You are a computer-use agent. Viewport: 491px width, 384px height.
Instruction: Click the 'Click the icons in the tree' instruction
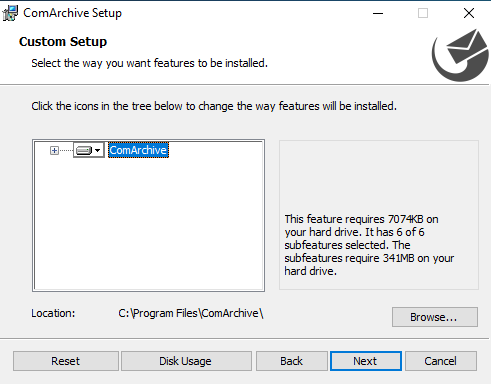pos(214,106)
